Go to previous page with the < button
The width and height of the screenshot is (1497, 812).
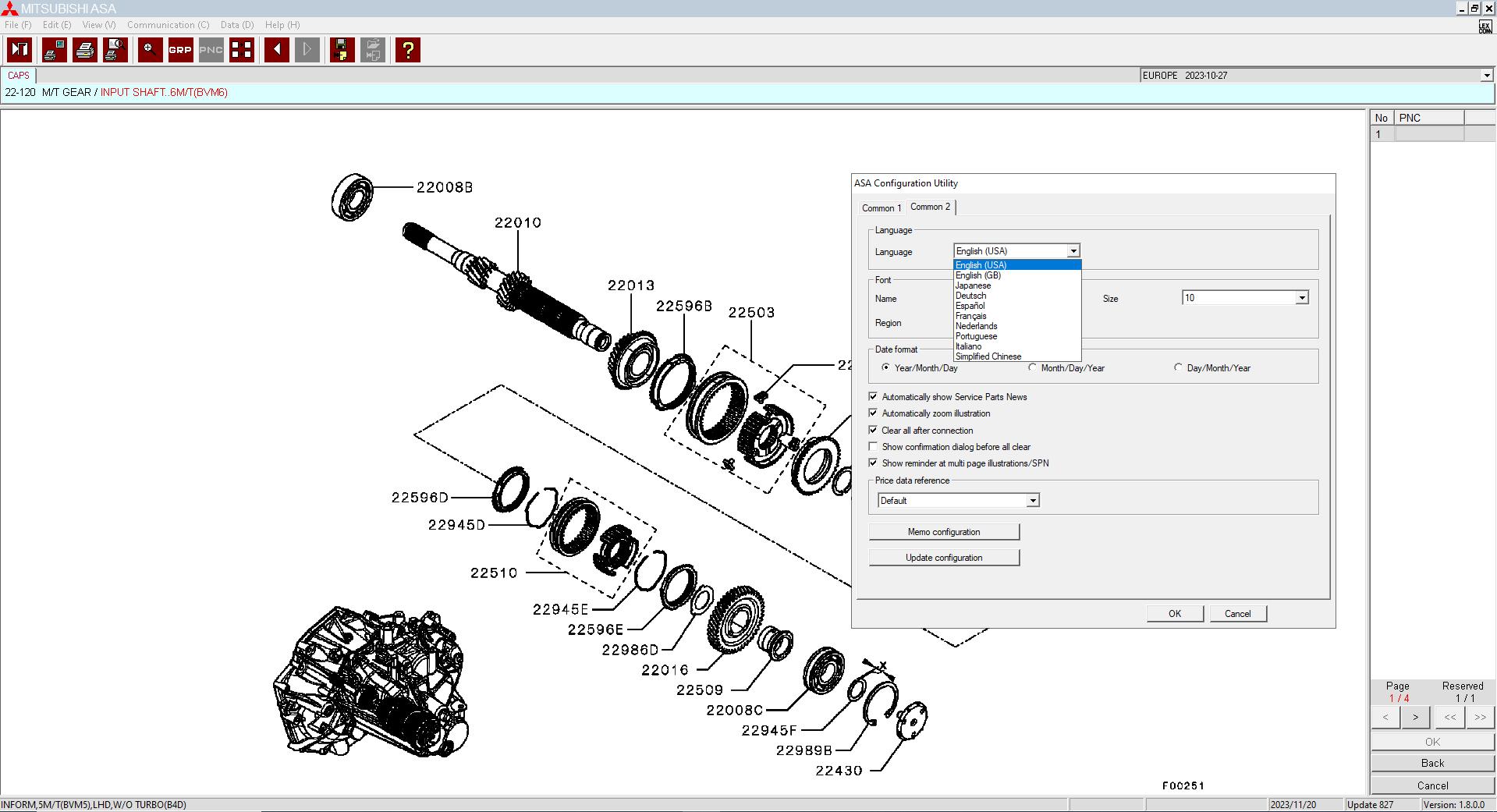[1385, 717]
